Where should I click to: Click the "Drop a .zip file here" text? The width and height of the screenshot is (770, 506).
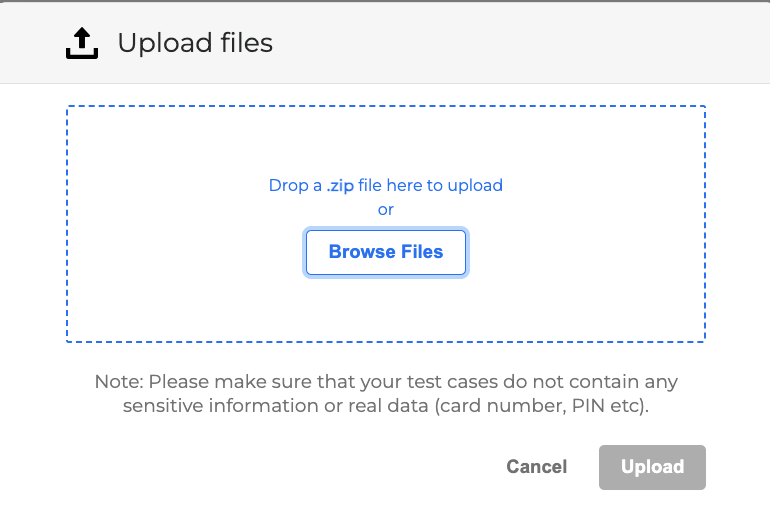(x=385, y=185)
